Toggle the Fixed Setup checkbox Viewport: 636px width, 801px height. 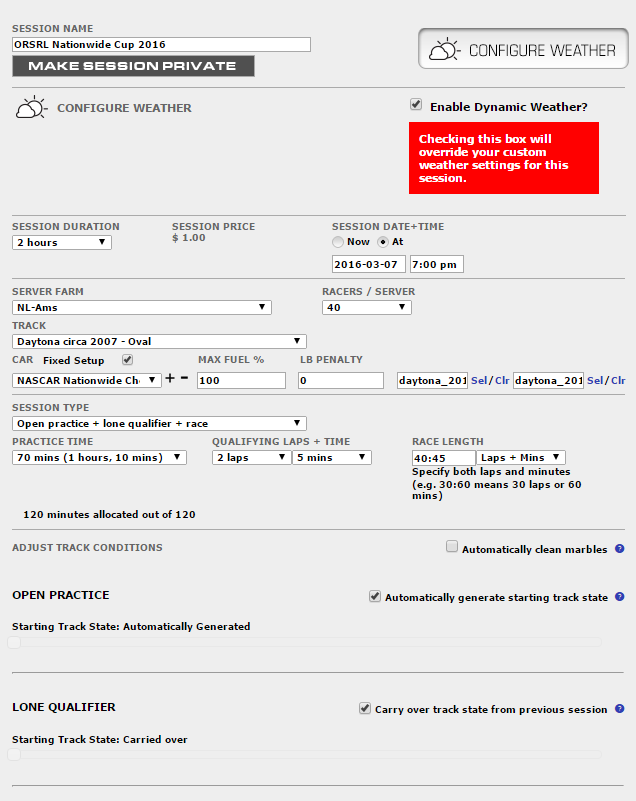126,360
